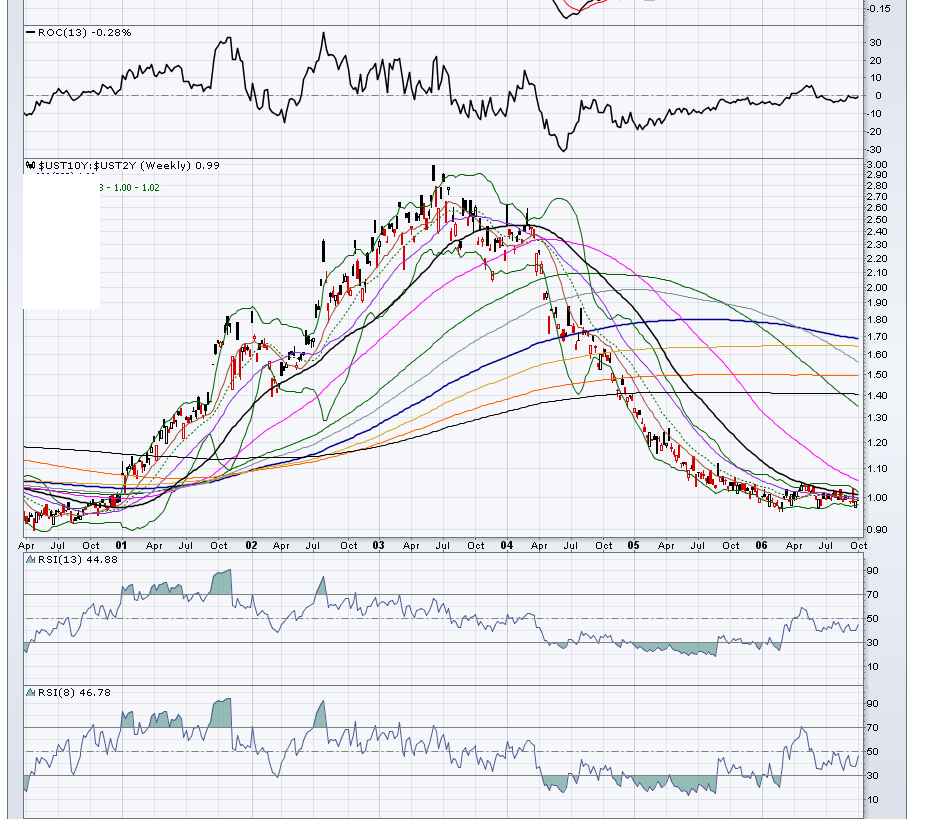
Task: Select the RSI(13) 44.88 indicator label
Action: point(78,559)
